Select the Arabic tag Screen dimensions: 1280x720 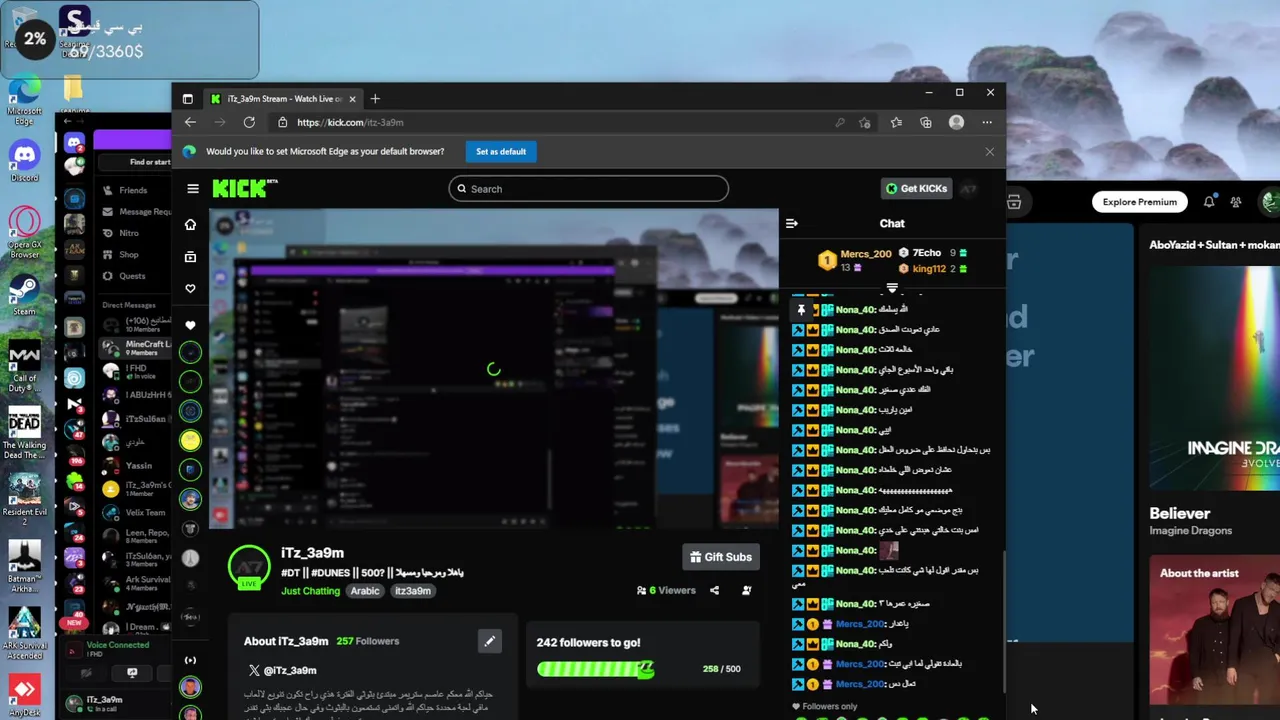pyautogui.click(x=365, y=591)
